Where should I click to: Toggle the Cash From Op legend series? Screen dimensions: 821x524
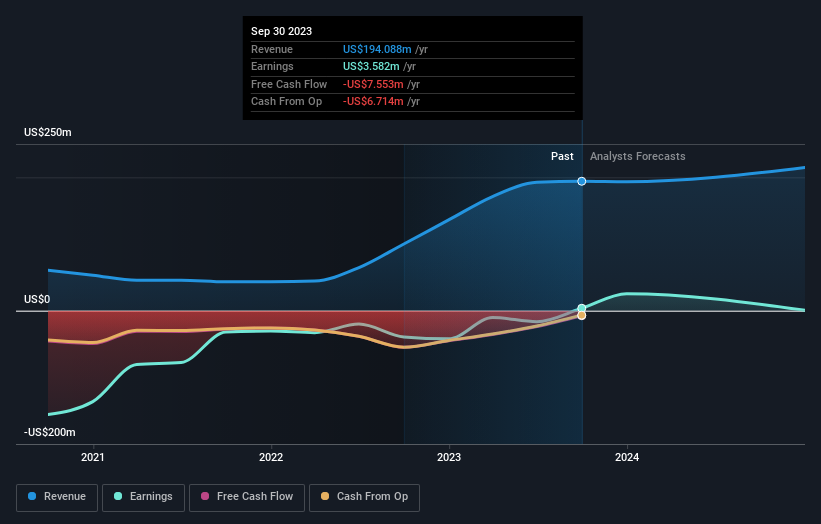[364, 497]
